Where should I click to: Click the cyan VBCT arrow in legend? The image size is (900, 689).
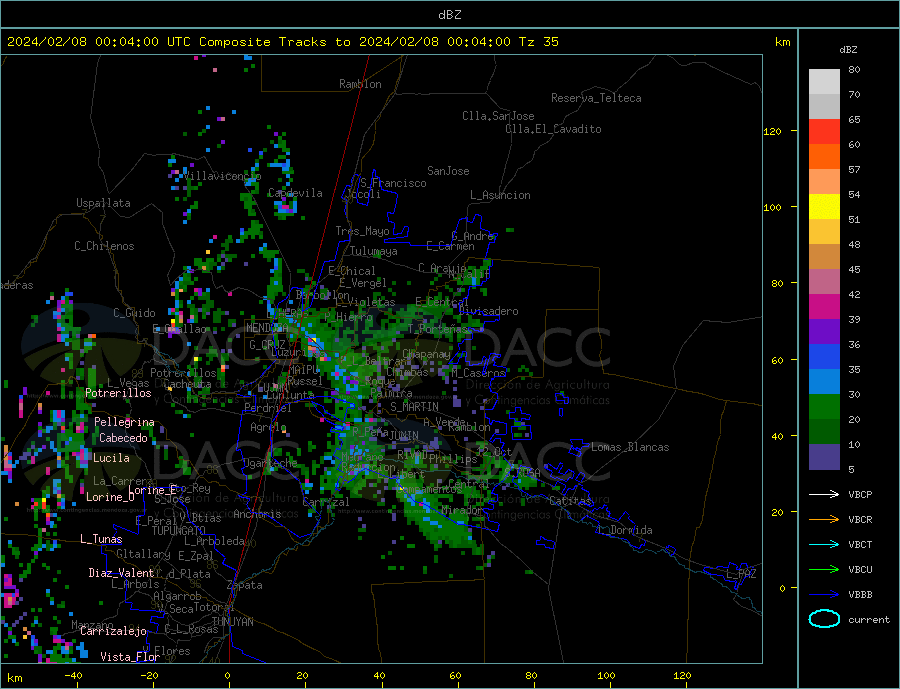(x=824, y=544)
